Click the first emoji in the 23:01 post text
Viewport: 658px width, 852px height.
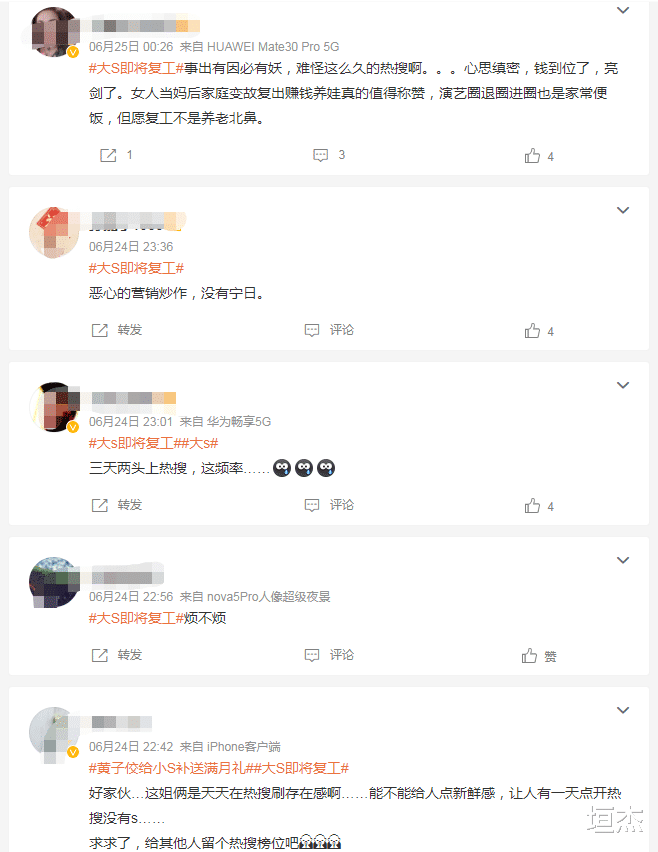point(281,467)
